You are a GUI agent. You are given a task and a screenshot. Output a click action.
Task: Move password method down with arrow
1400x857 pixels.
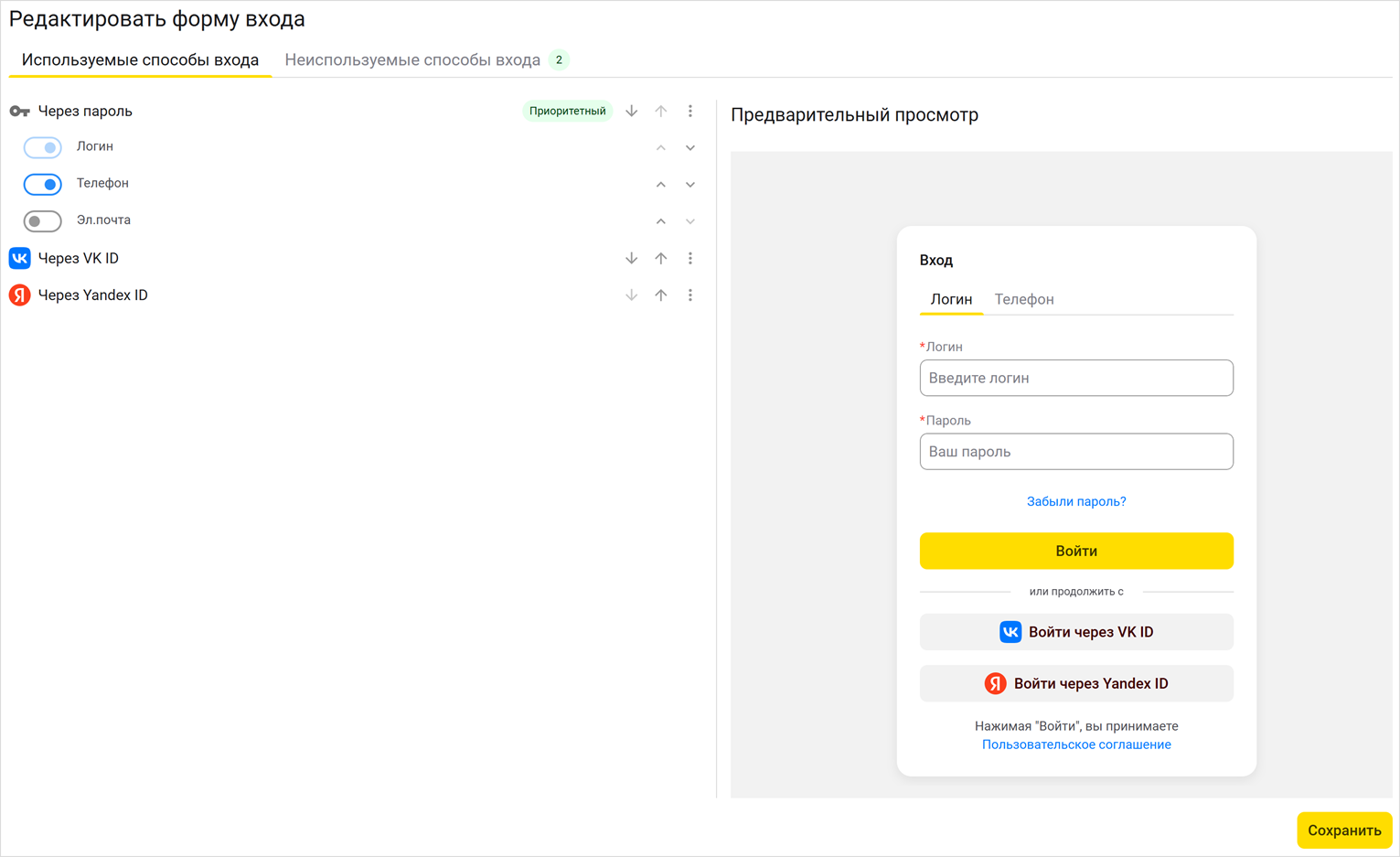point(631,111)
